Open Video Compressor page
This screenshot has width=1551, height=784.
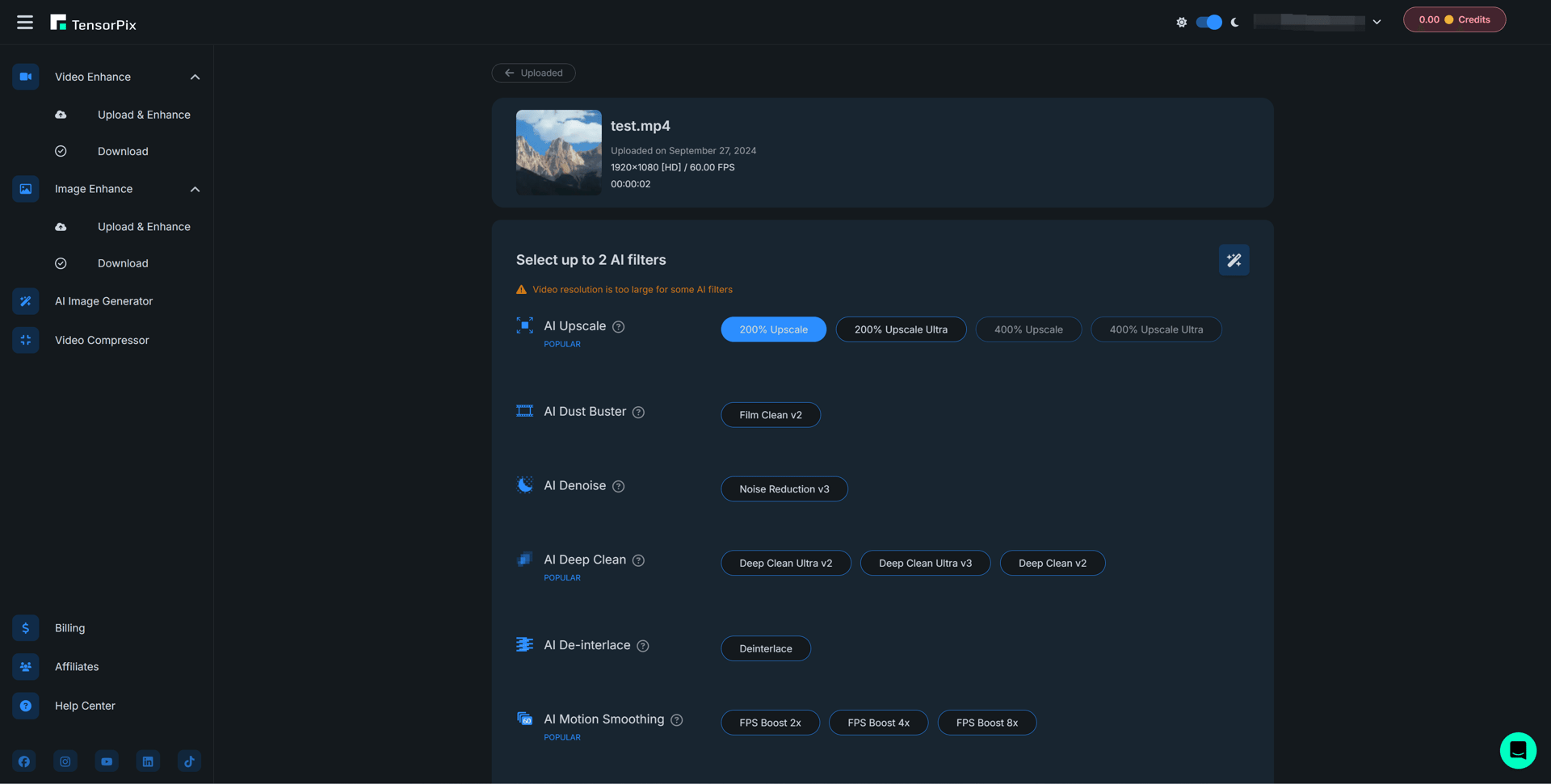[x=102, y=340]
